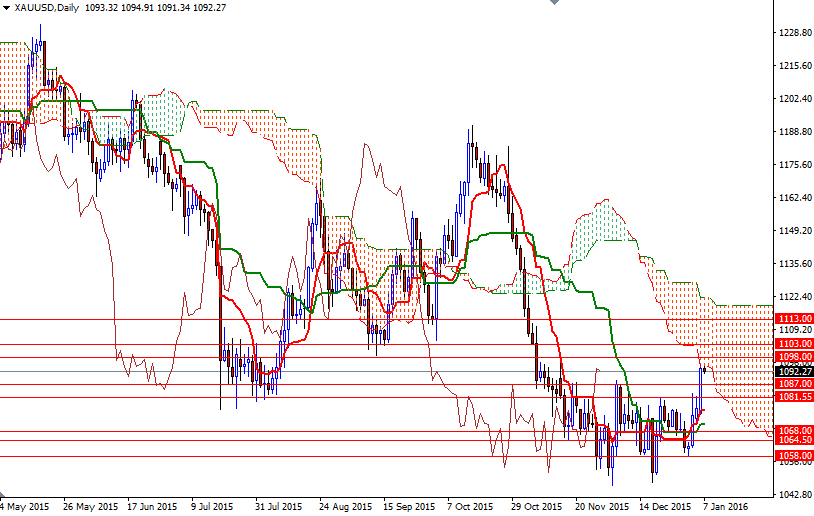This screenshot has height=516, width=814.
Task: Click the 1064.50 horizontal line label
Action: 793,440
